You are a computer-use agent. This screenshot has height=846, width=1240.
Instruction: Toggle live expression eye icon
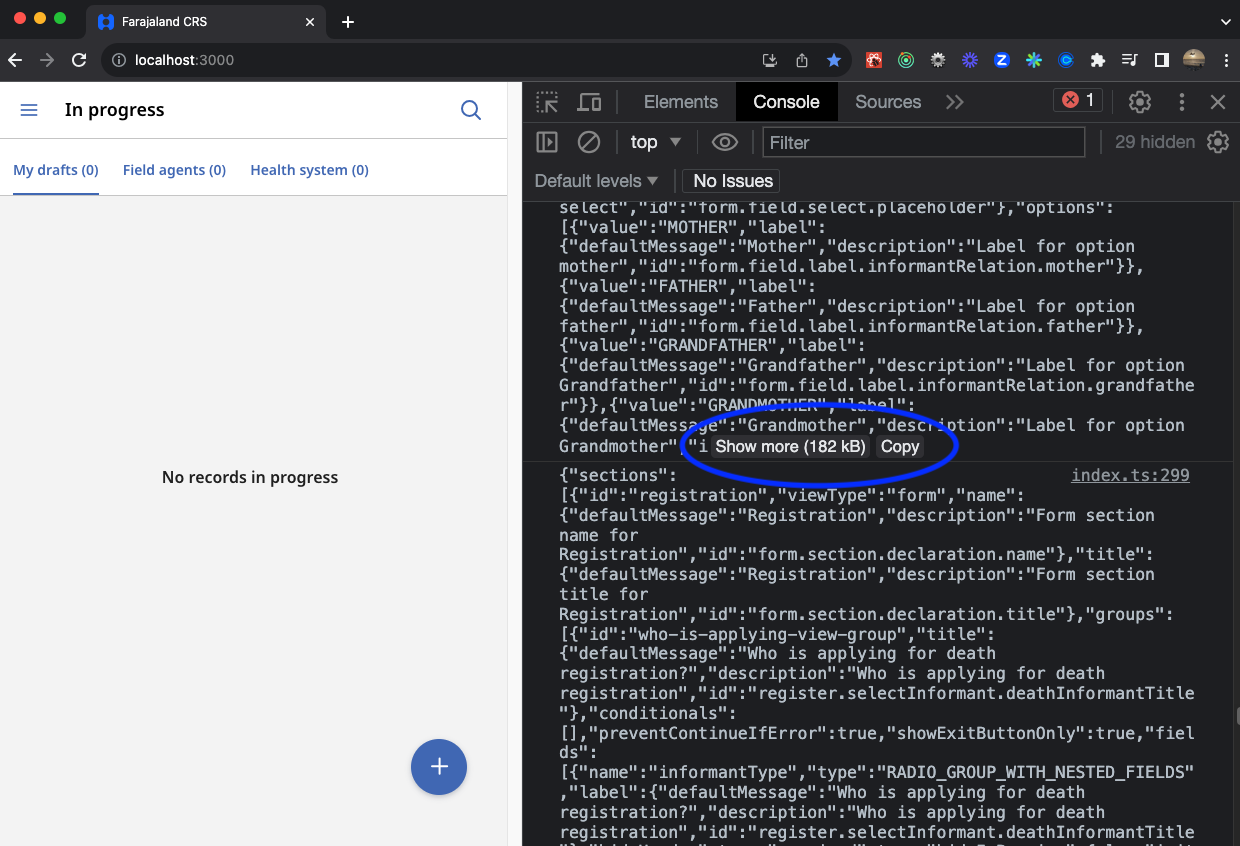724,142
